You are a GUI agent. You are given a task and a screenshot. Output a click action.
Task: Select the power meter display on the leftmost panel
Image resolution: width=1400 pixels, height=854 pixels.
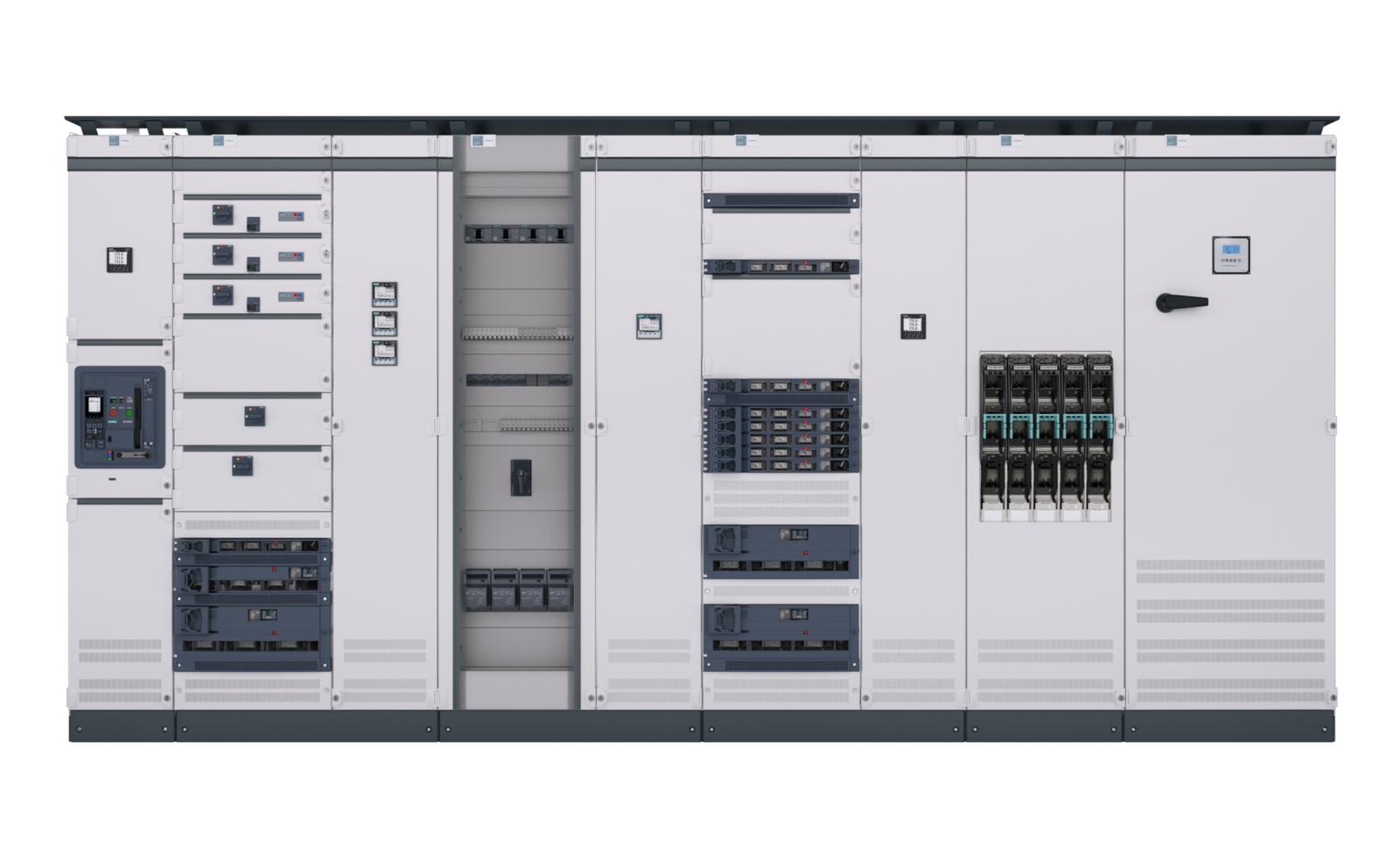click(119, 260)
